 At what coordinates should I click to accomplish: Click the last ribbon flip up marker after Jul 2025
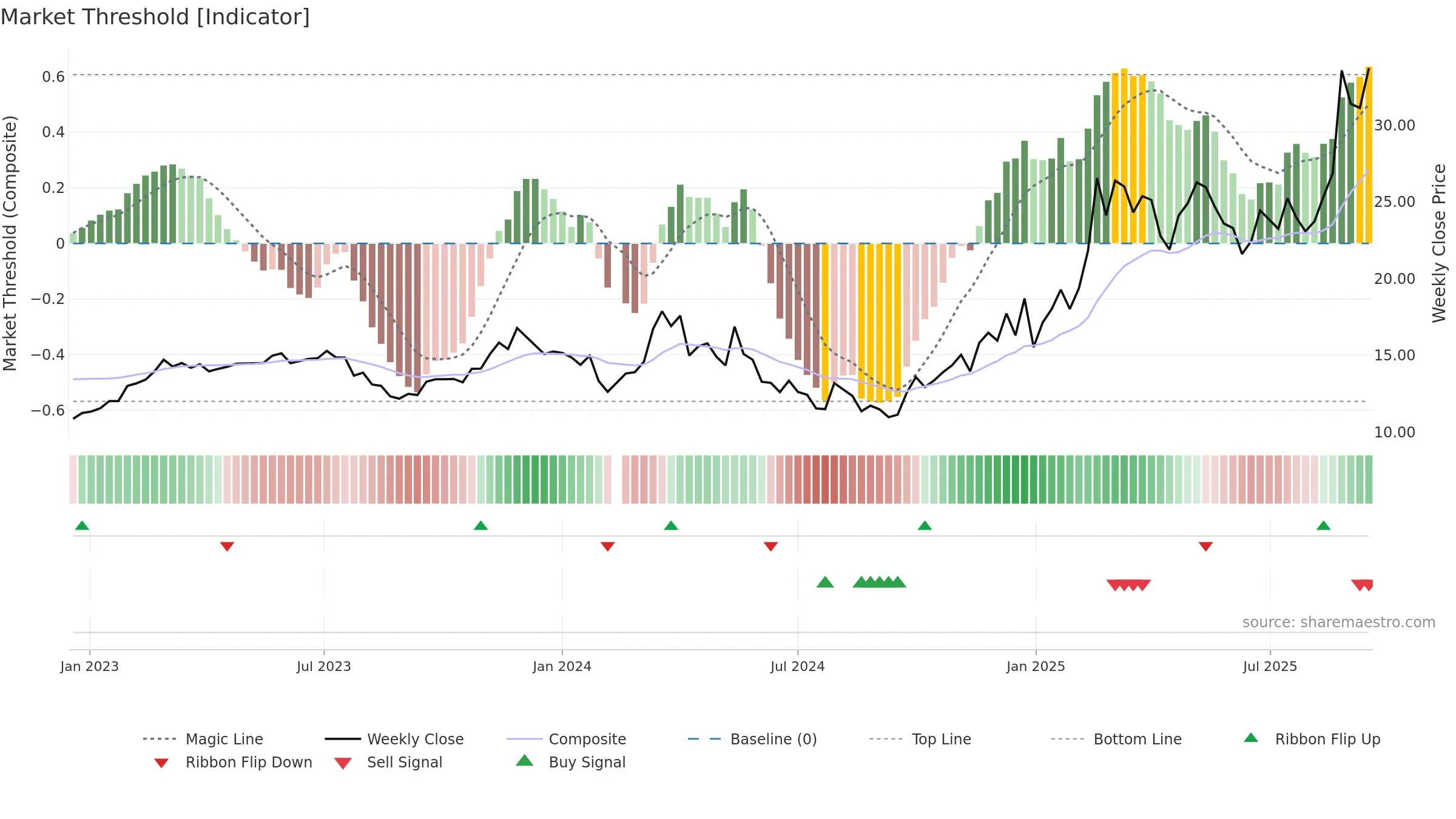(1324, 525)
